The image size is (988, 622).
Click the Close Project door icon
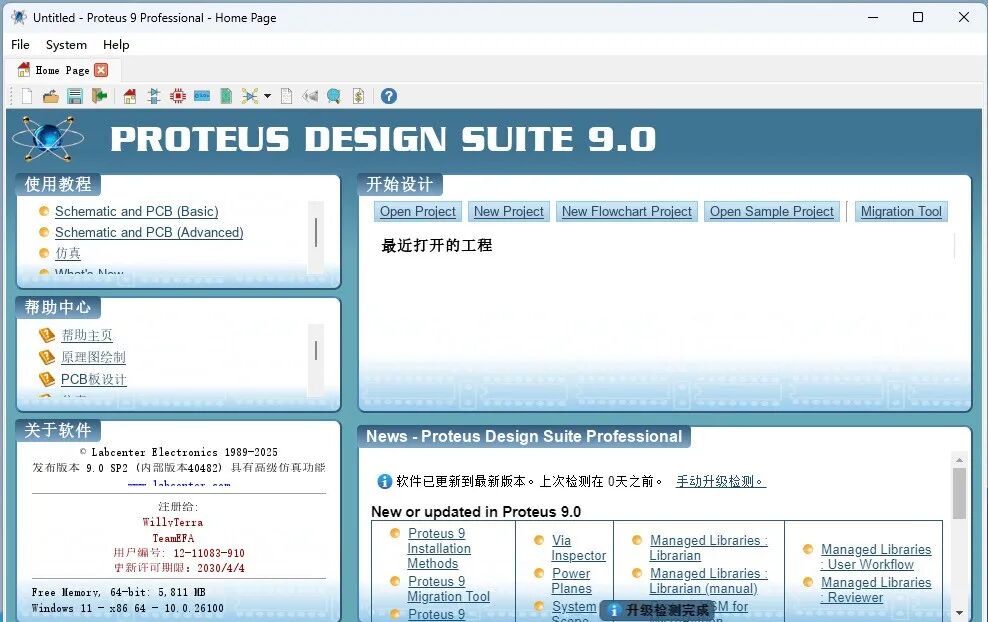click(x=99, y=96)
